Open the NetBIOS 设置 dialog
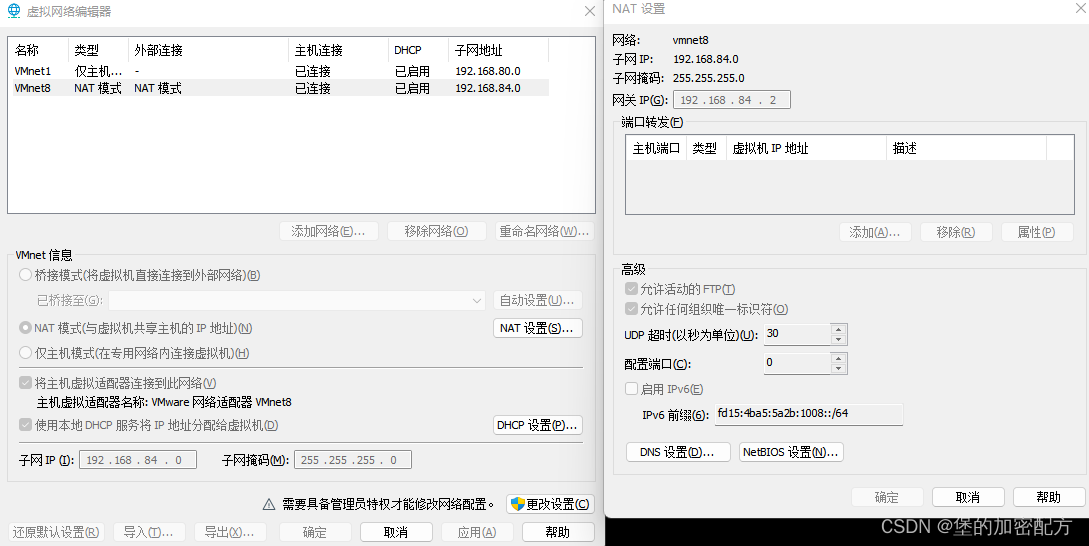The width and height of the screenshot is (1089, 546). pos(791,452)
